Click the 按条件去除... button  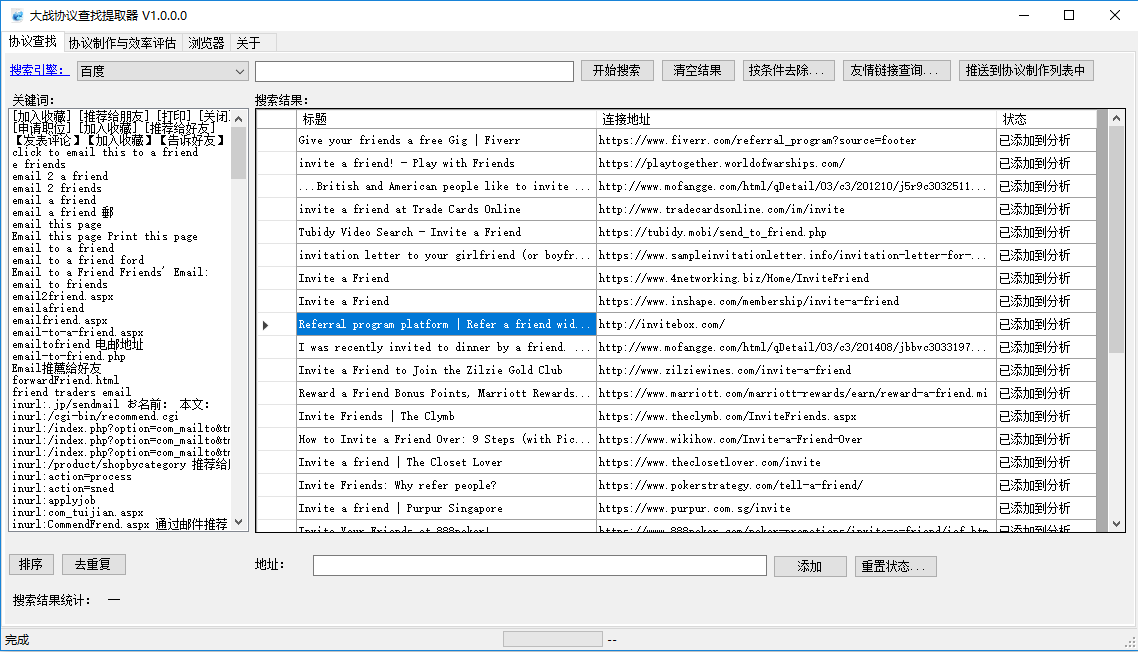point(788,71)
